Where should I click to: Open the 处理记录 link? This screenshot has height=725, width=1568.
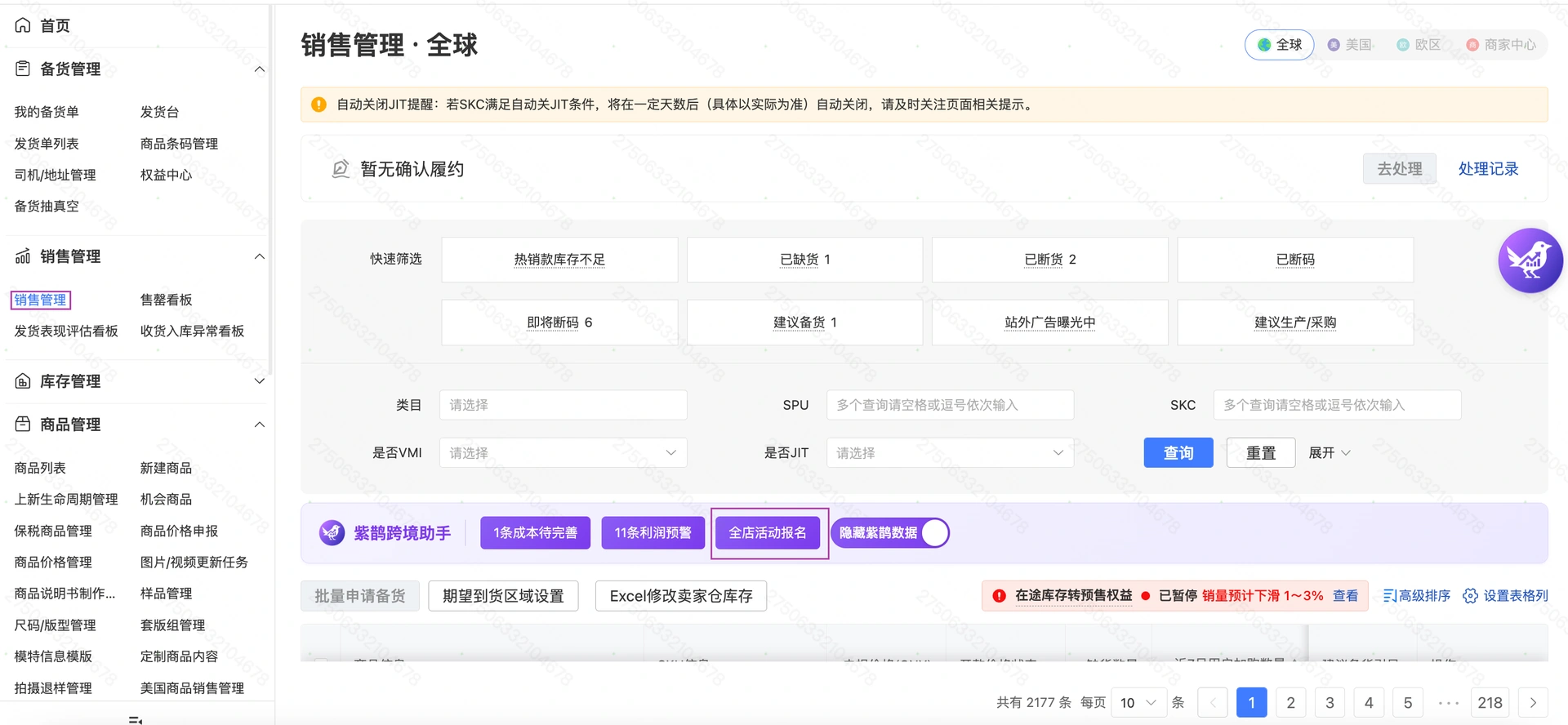(x=1488, y=169)
